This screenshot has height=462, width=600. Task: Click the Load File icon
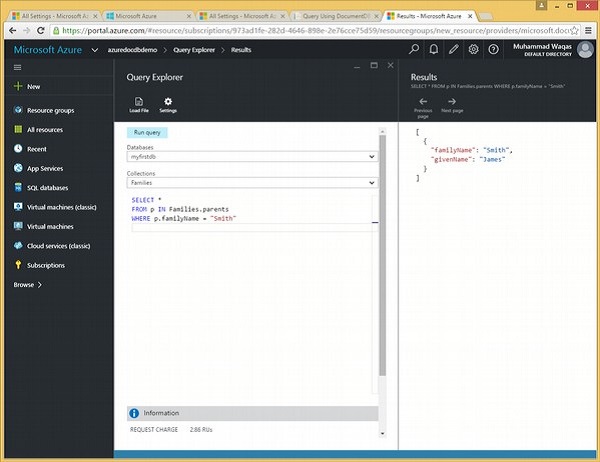[138, 101]
